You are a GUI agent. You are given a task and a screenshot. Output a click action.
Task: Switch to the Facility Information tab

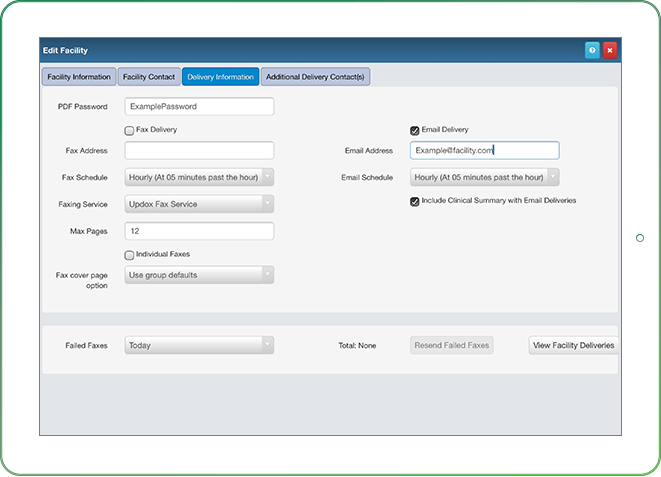pos(78,77)
